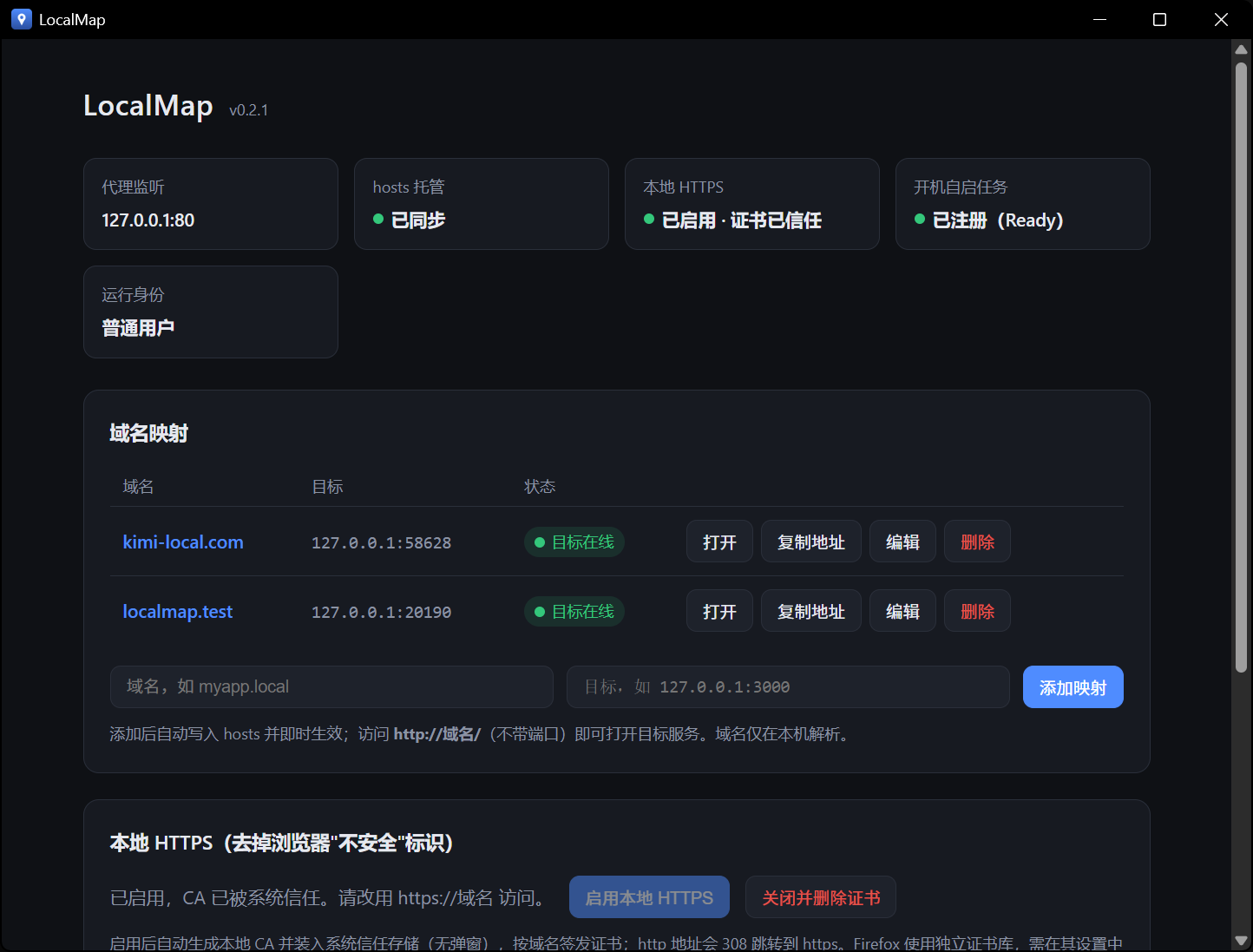Open the kimi-local.com domain link
Image resolution: width=1253 pixels, height=952 pixels.
pyautogui.click(x=183, y=542)
